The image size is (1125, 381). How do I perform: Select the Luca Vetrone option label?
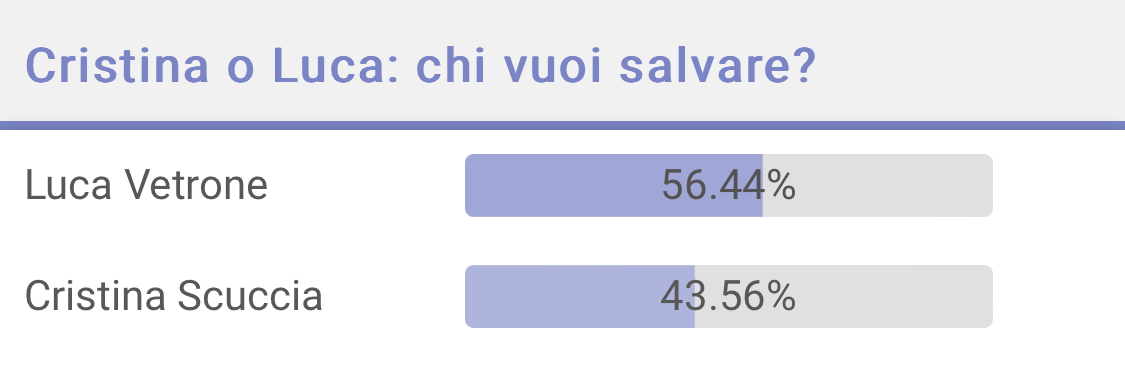tap(146, 185)
